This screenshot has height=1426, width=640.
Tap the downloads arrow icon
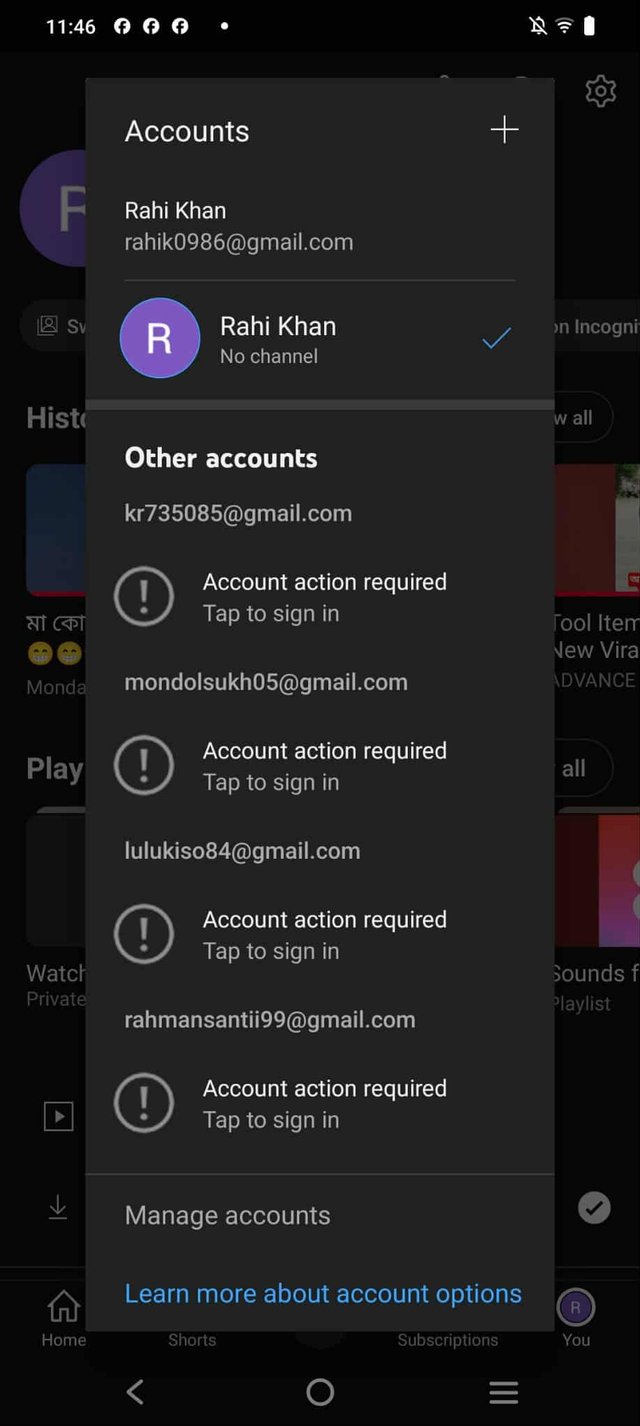click(58, 1208)
